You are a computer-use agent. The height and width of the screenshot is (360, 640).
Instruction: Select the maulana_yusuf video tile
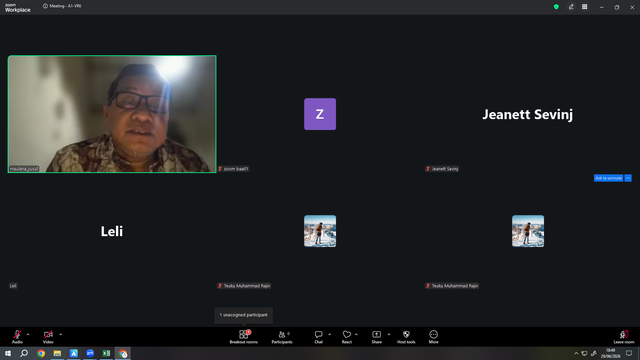(x=112, y=114)
